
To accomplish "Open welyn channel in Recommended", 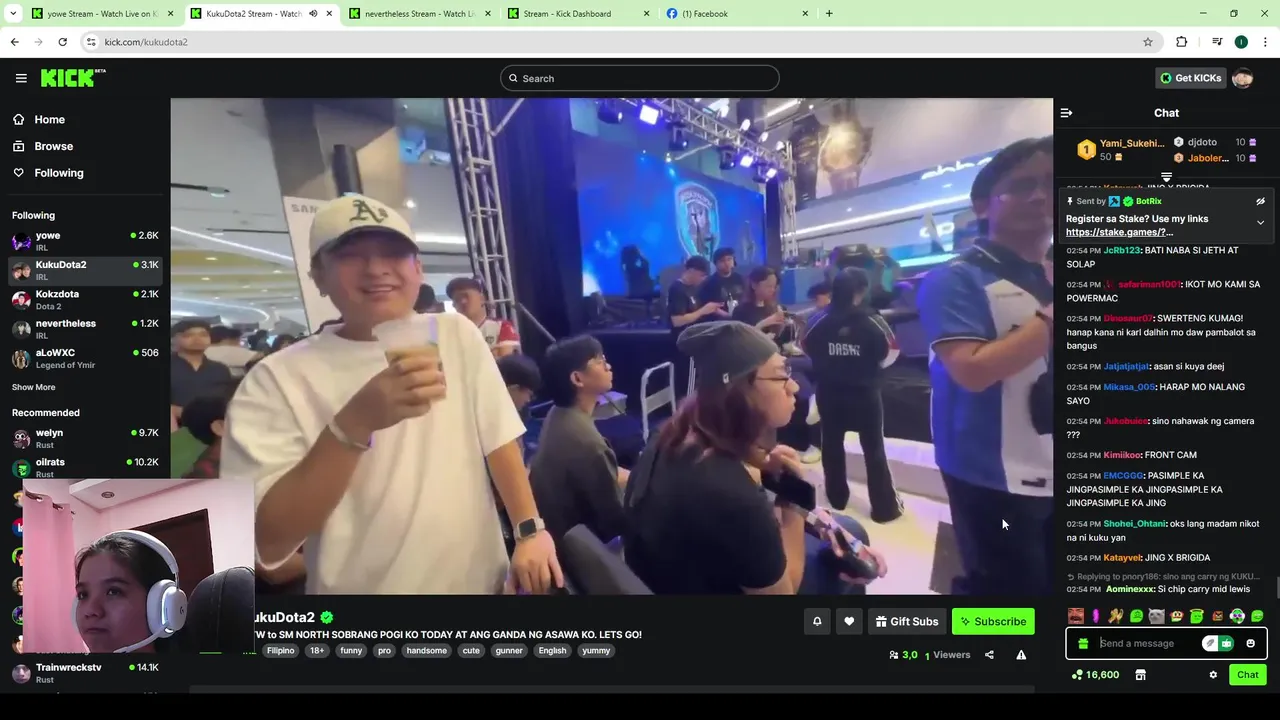I will 85,438.
